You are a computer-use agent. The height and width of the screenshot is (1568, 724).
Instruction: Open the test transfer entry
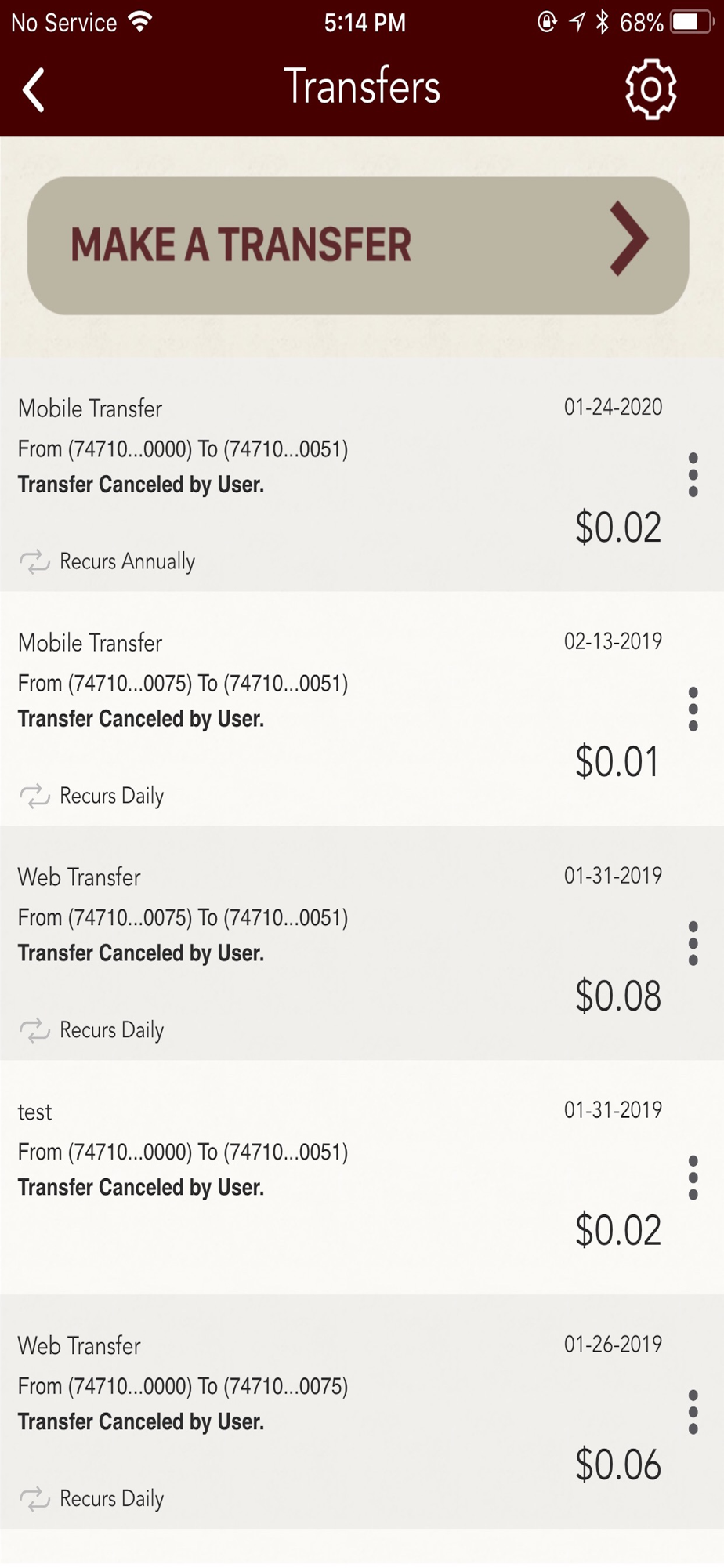pyautogui.click(x=362, y=1178)
